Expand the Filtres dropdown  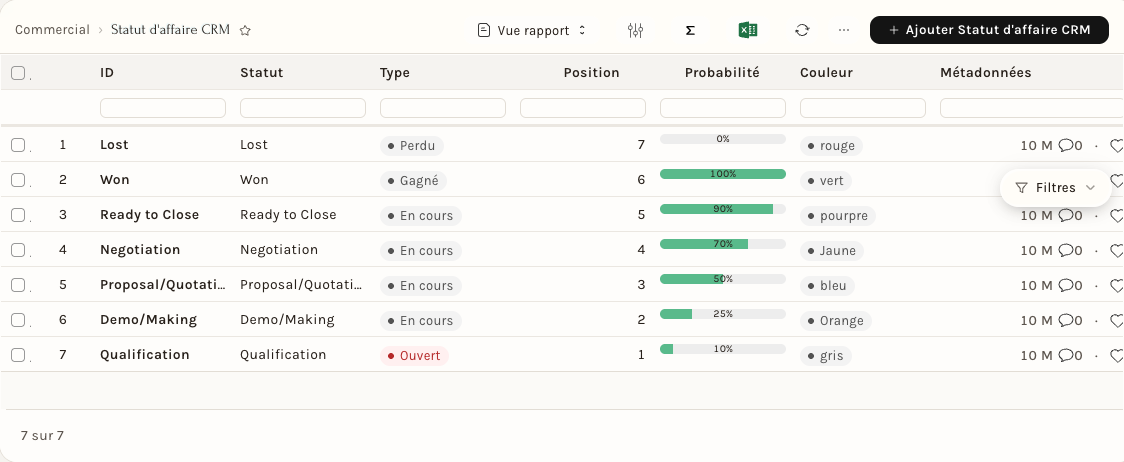(1055, 188)
